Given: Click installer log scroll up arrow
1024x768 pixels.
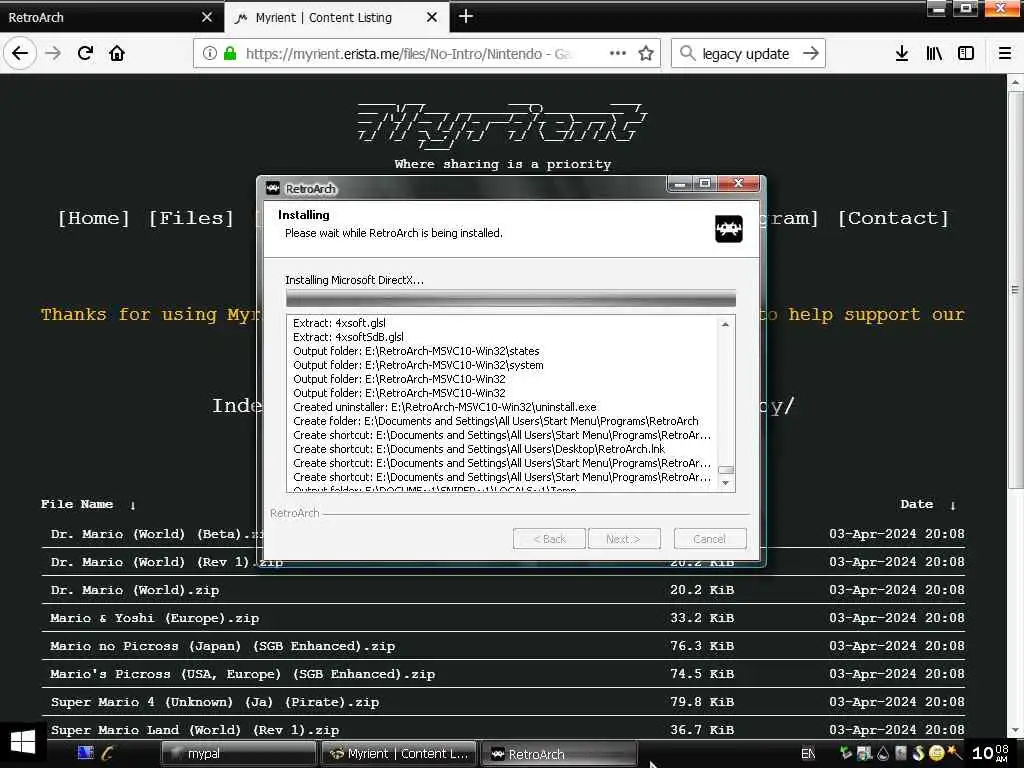Looking at the screenshot, I should 725,325.
